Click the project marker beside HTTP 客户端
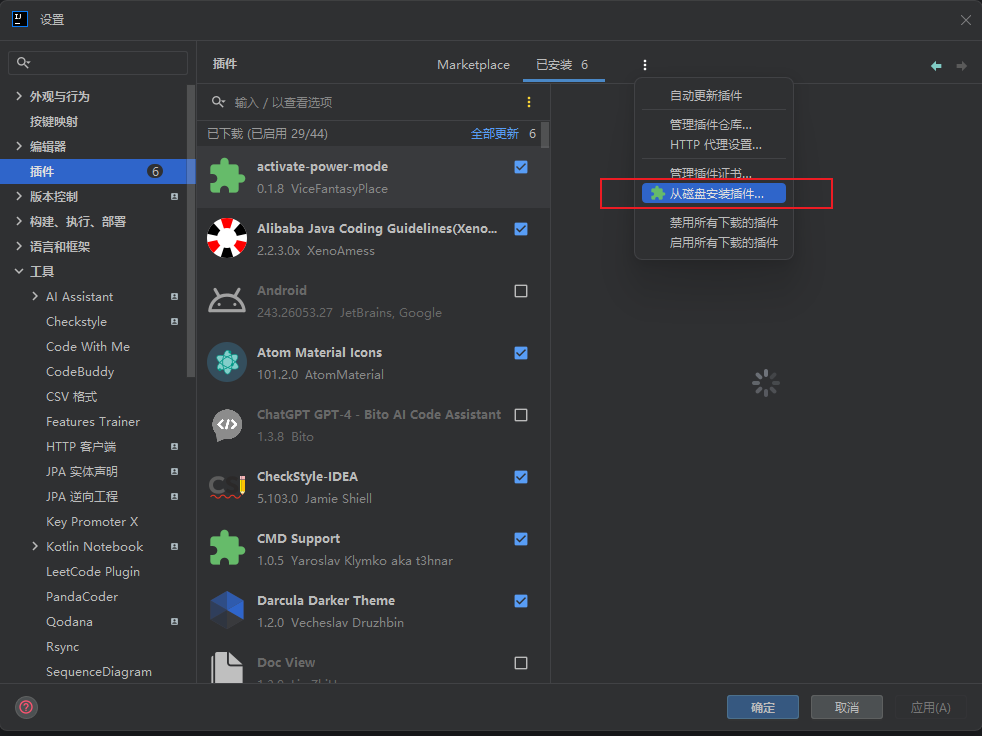 coord(175,447)
